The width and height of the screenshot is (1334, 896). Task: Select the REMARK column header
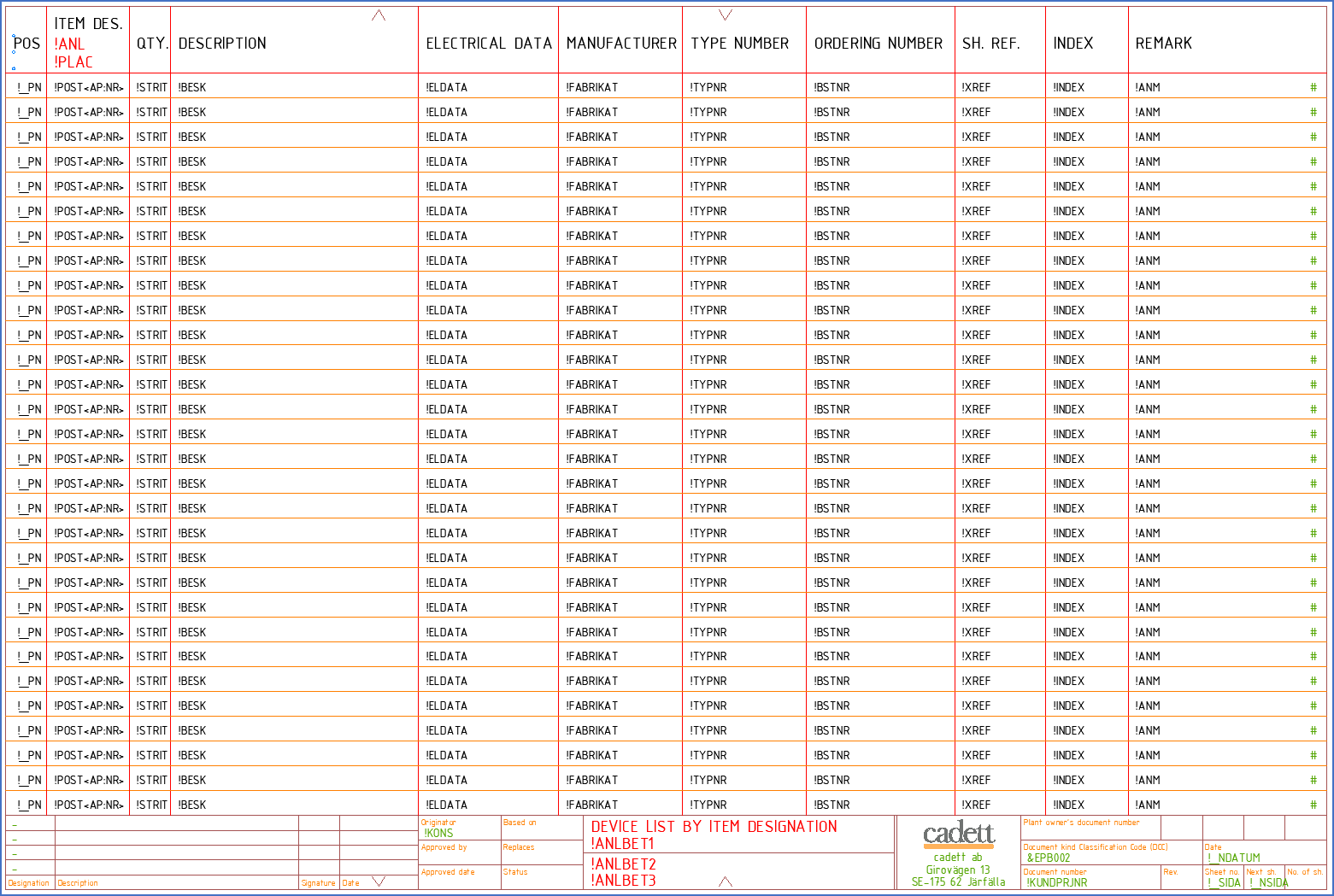pyautogui.click(x=1164, y=44)
